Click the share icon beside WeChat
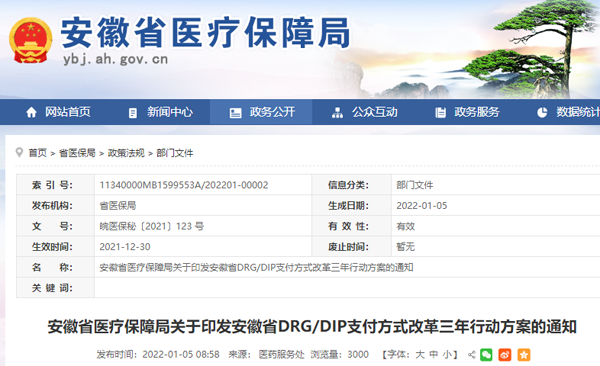Image resolution: width=600 pixels, height=366 pixels. point(471,355)
